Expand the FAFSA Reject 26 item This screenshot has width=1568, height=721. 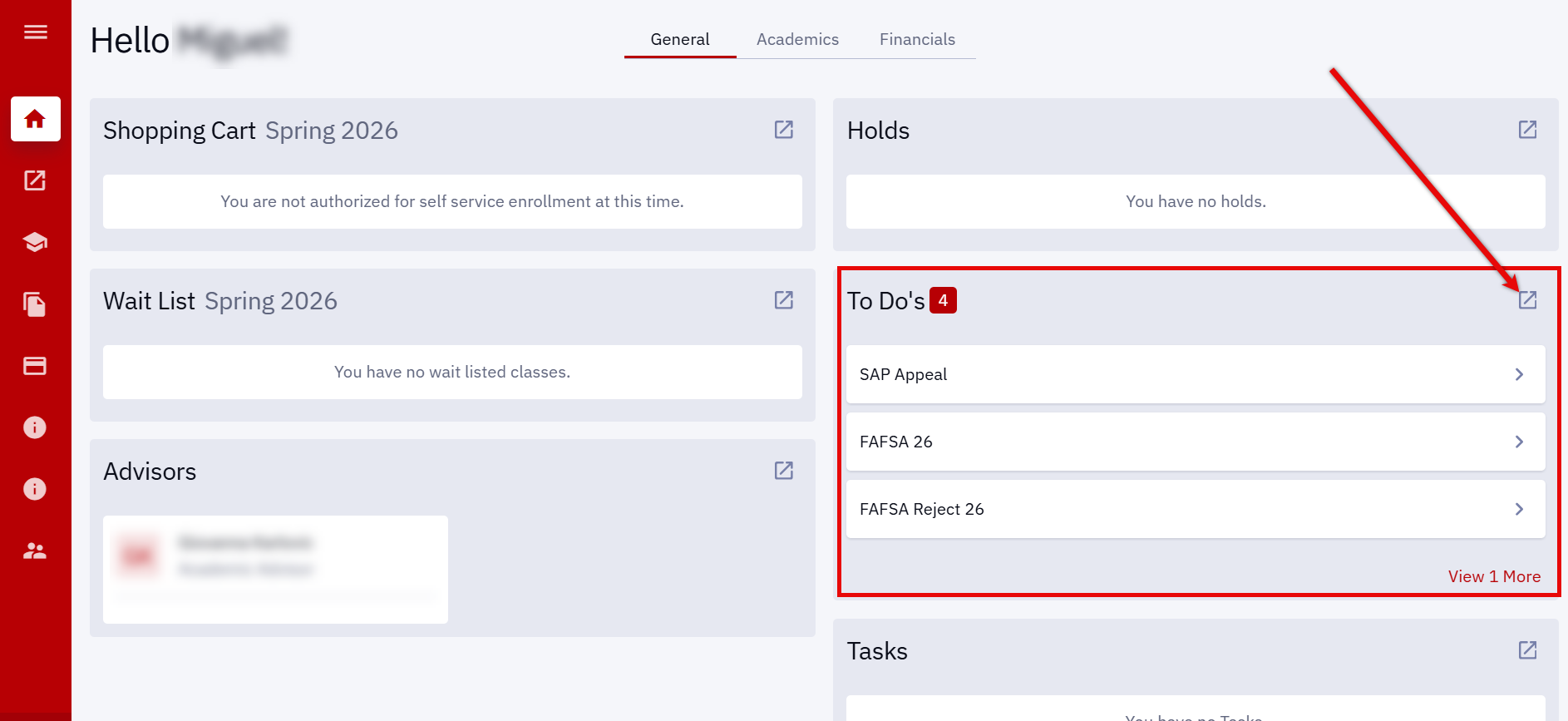(1518, 509)
